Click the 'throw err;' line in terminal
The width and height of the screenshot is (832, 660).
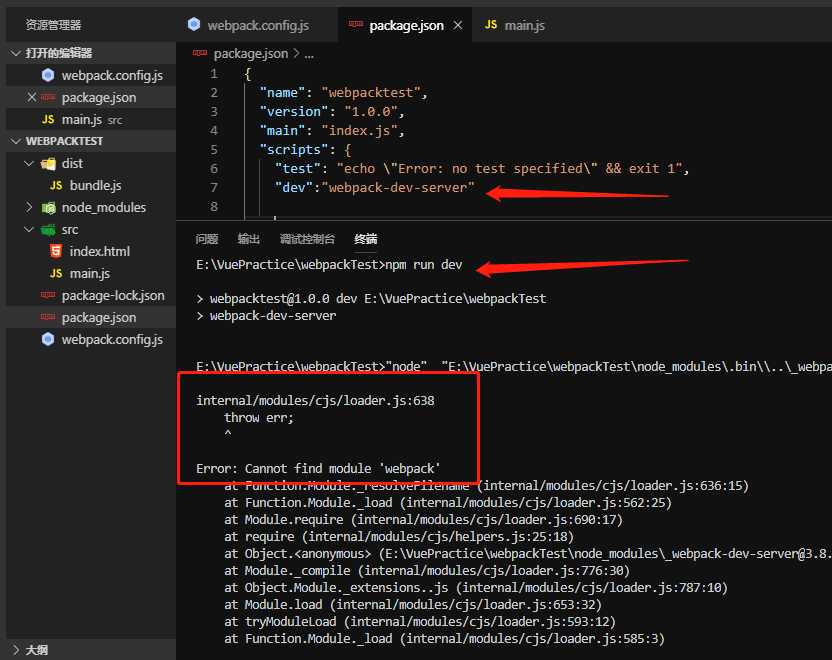tap(258, 418)
